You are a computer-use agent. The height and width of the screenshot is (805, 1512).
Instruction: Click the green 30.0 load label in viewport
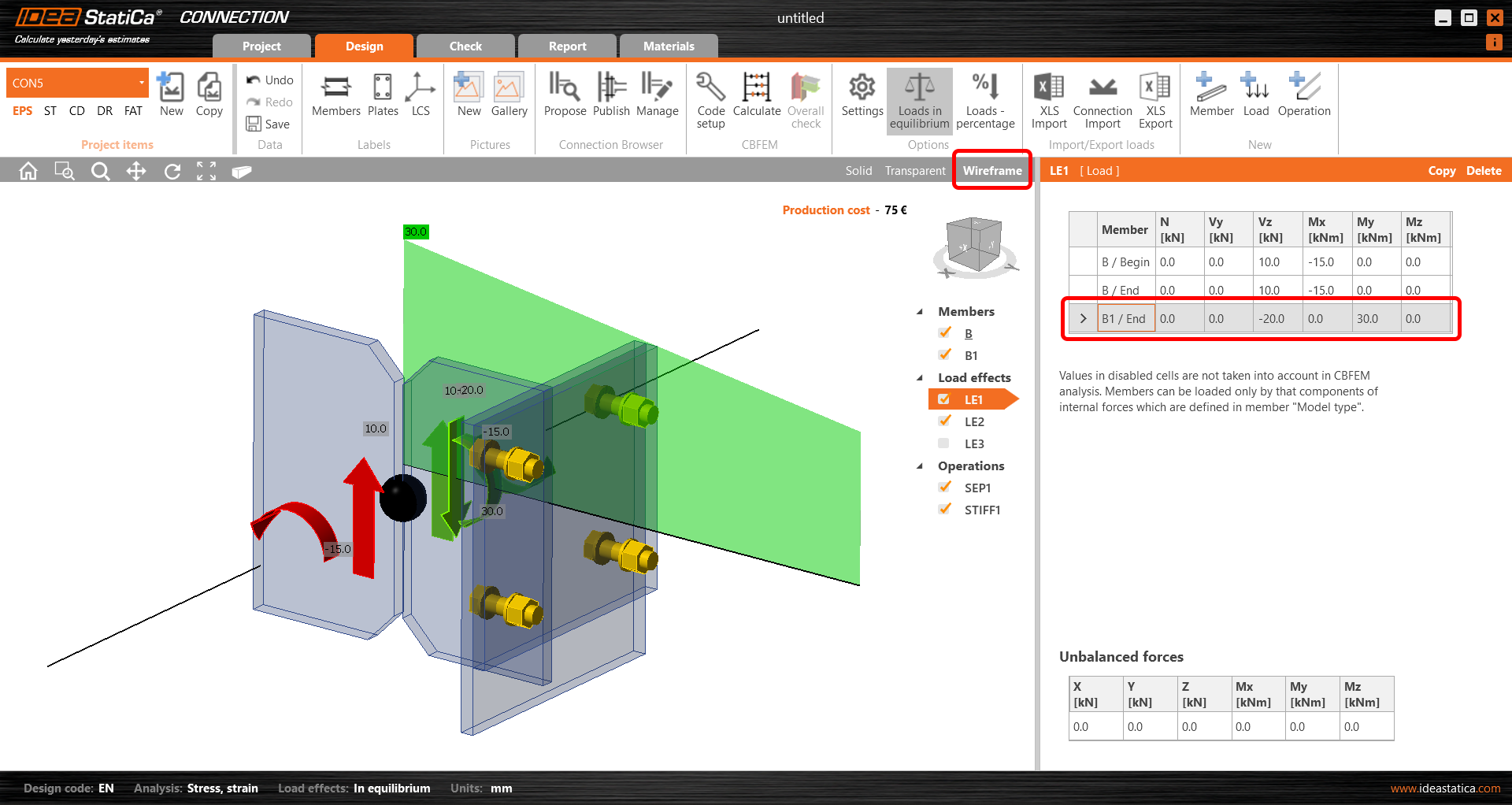click(x=416, y=231)
